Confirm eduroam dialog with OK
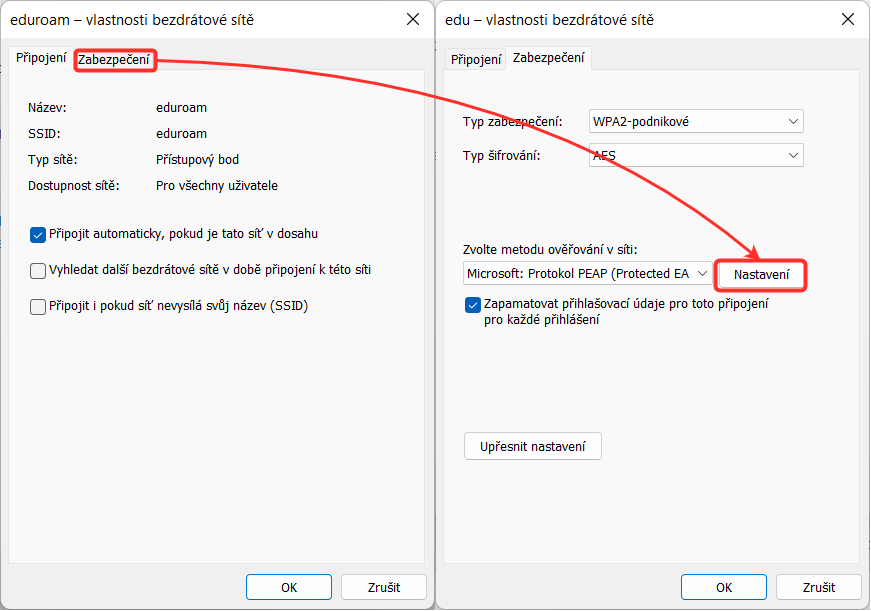Viewport: 871px width, 611px height. [289, 587]
